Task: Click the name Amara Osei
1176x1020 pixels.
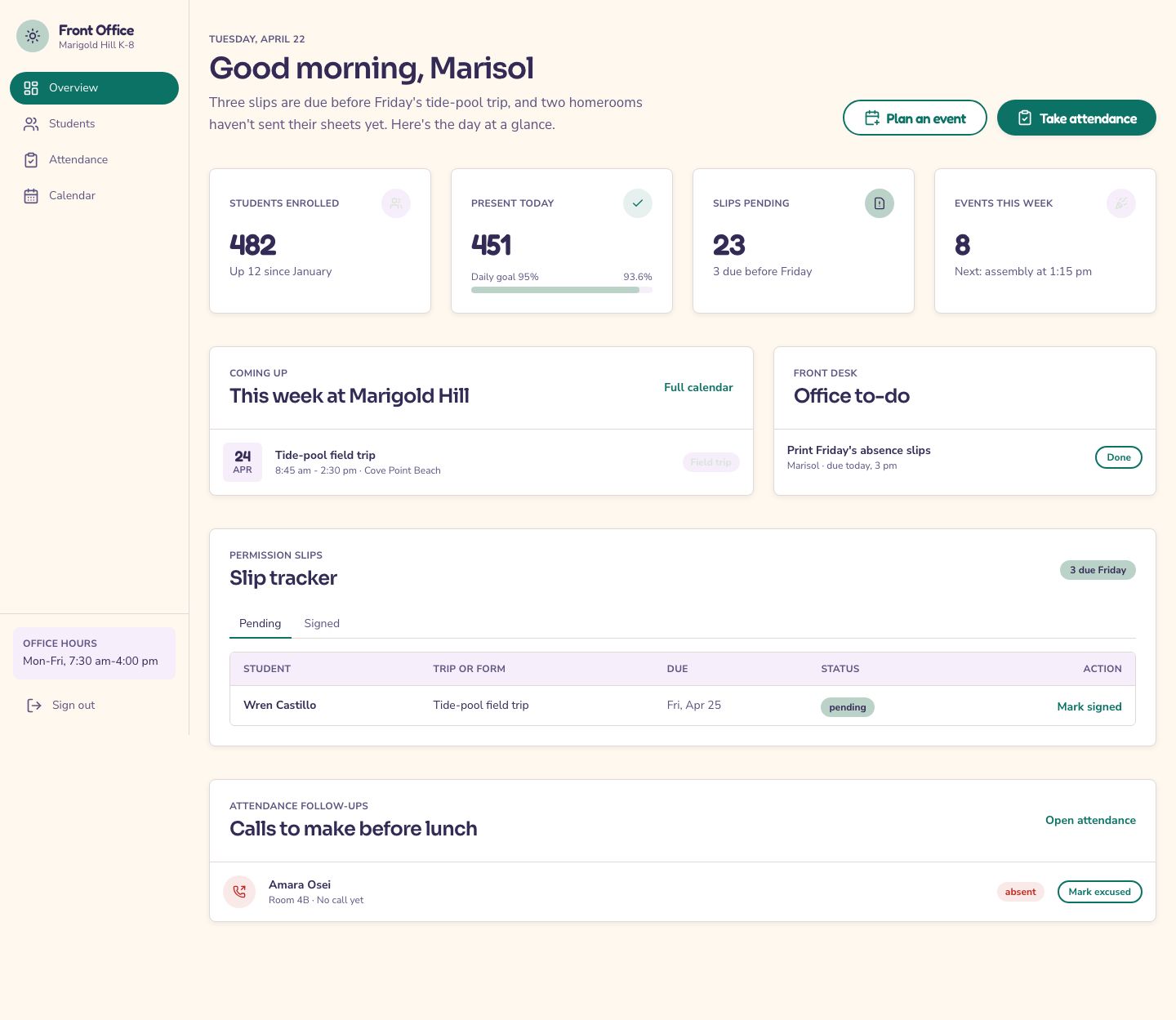Action: point(300,884)
